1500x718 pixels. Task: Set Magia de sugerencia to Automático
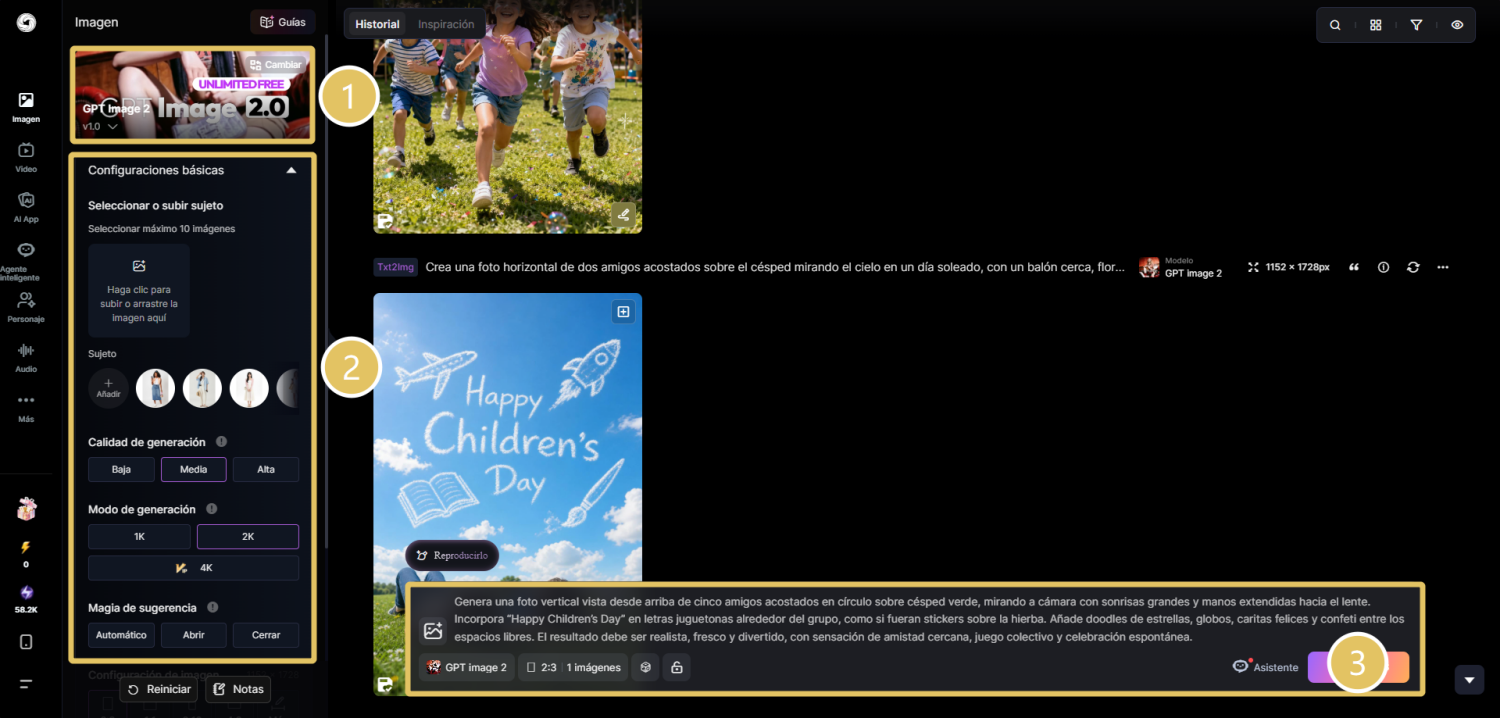coord(121,635)
